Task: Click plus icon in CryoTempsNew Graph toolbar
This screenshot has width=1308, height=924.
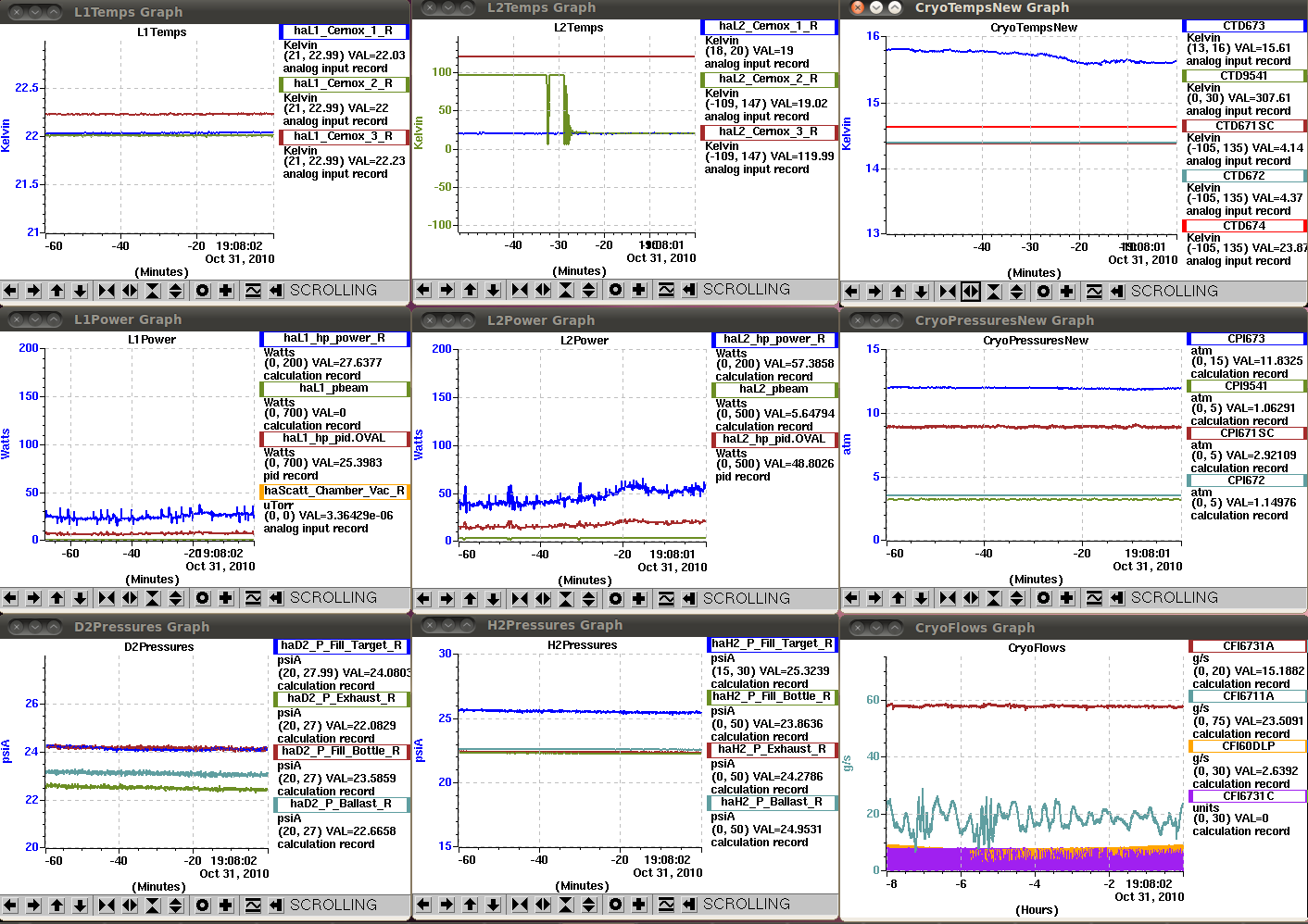Action: coord(1067,292)
